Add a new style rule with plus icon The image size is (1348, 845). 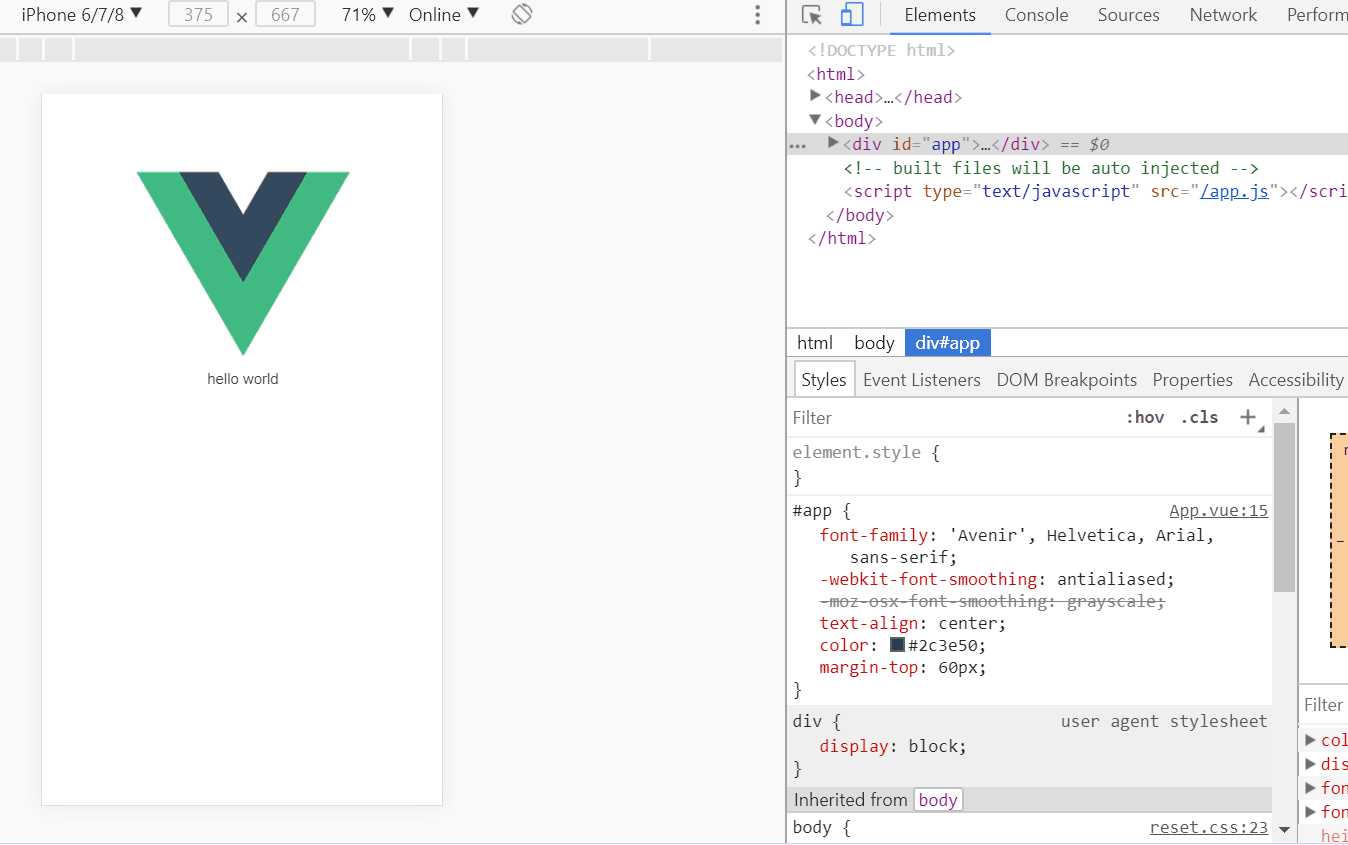(x=1248, y=418)
